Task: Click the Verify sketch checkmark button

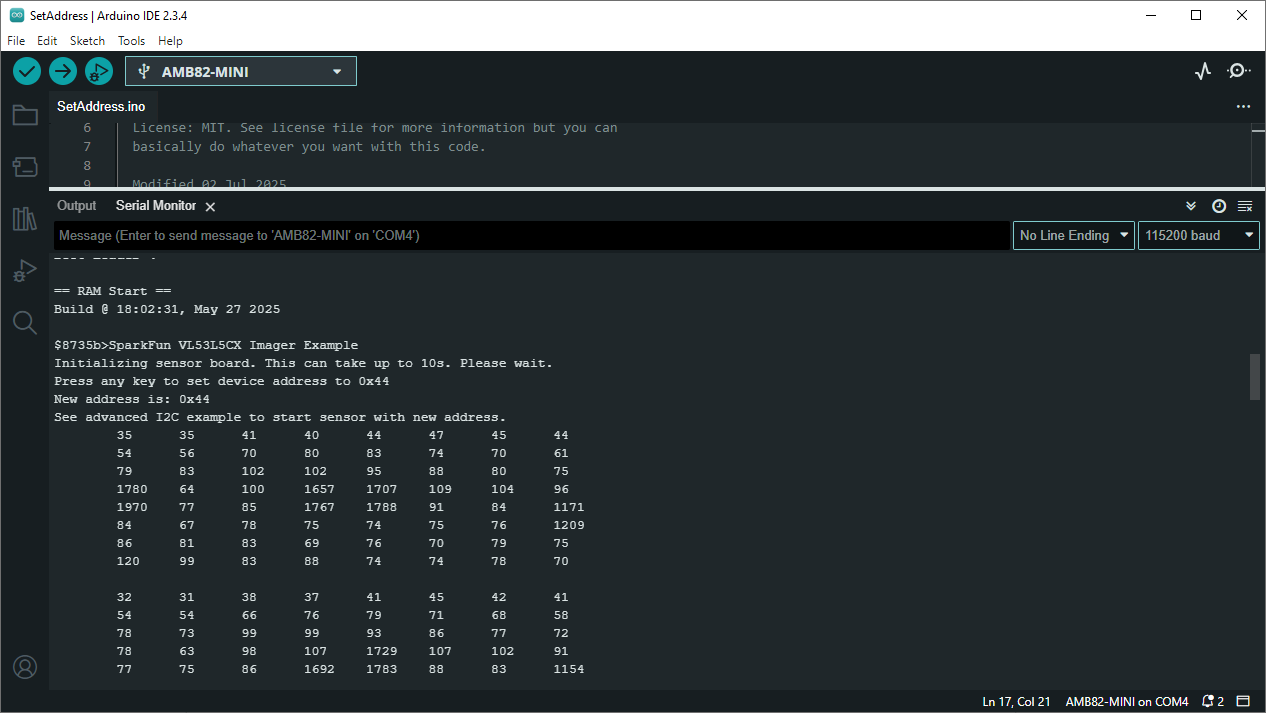Action: tap(27, 71)
